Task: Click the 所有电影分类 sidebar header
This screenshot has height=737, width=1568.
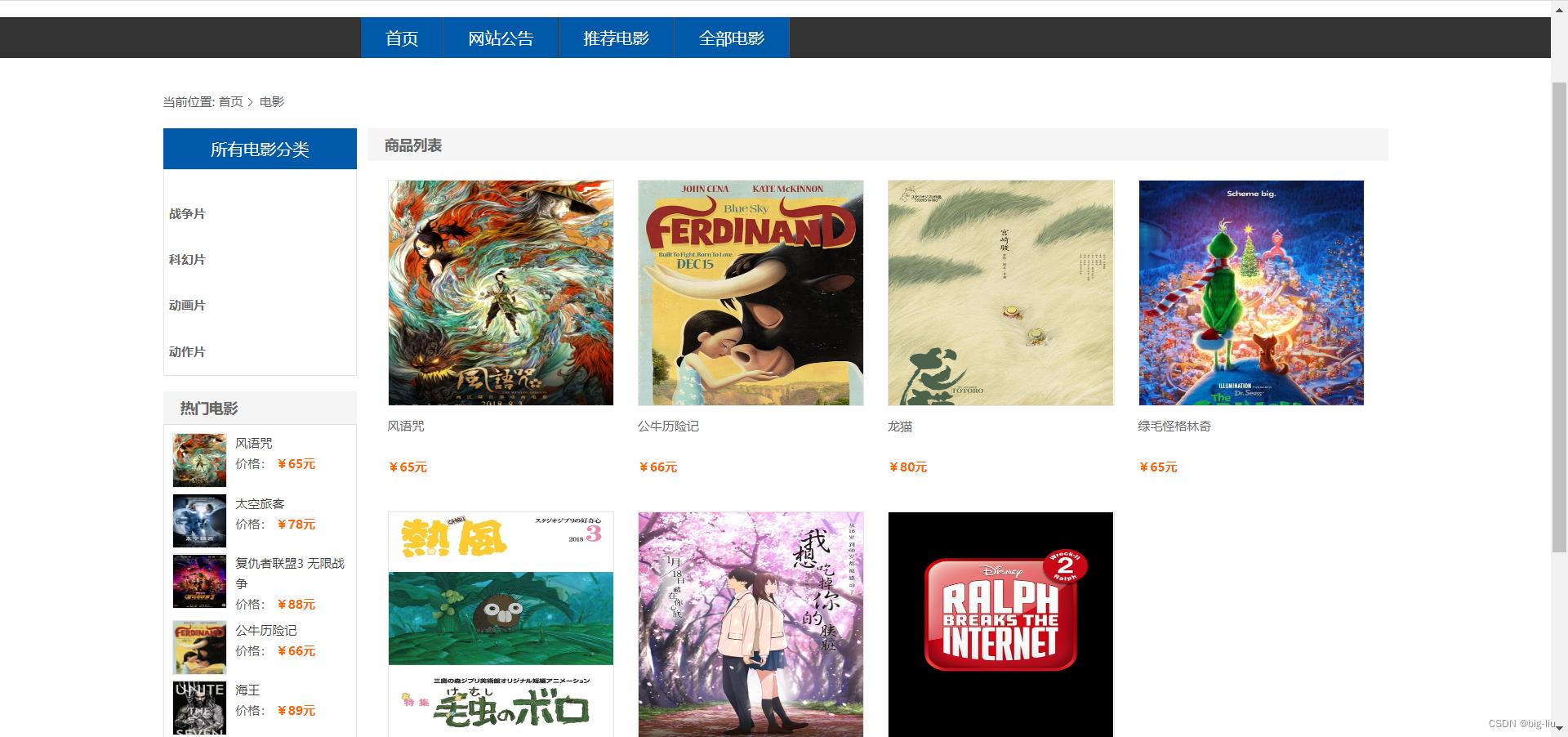Action: [260, 149]
